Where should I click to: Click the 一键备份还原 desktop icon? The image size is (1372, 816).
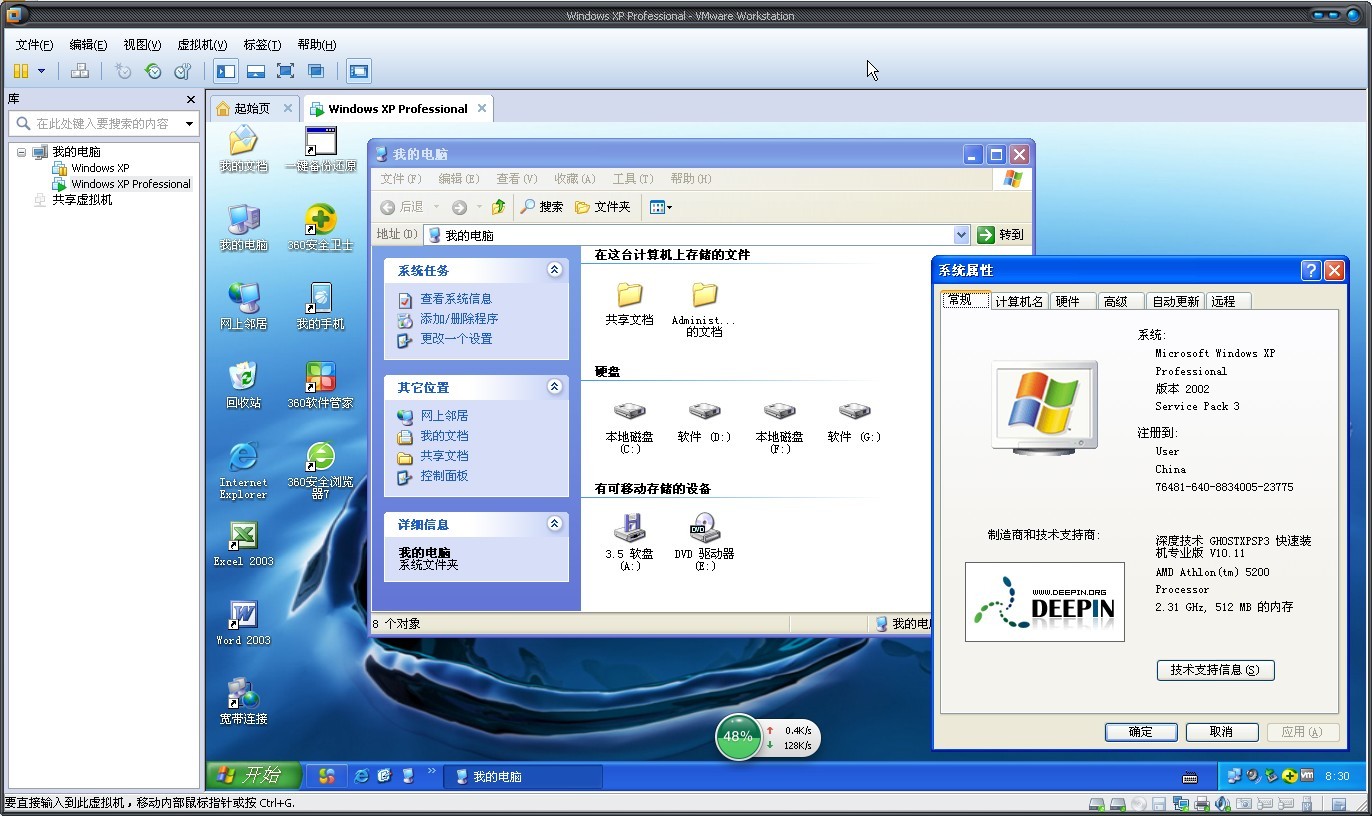321,151
